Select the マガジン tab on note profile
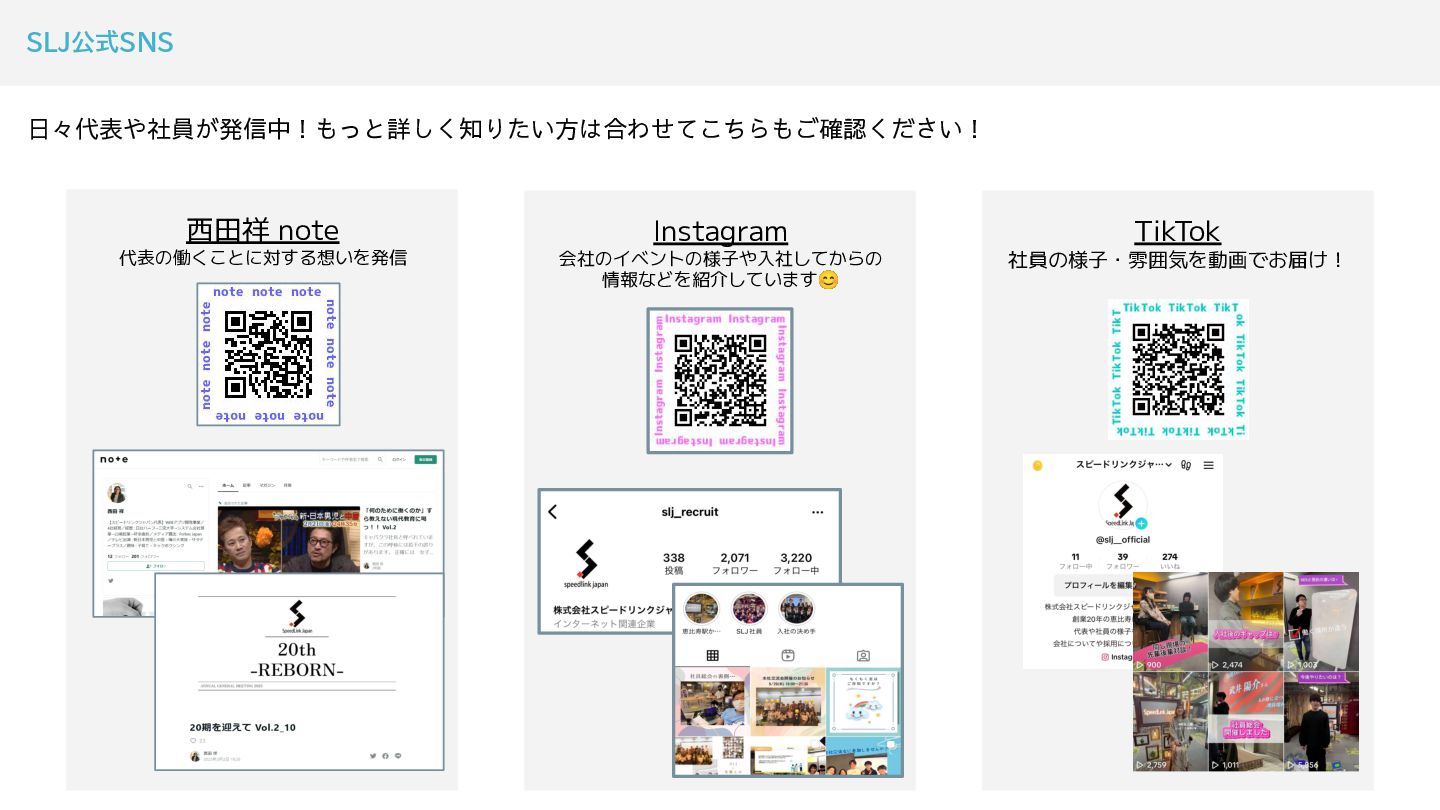 267,485
